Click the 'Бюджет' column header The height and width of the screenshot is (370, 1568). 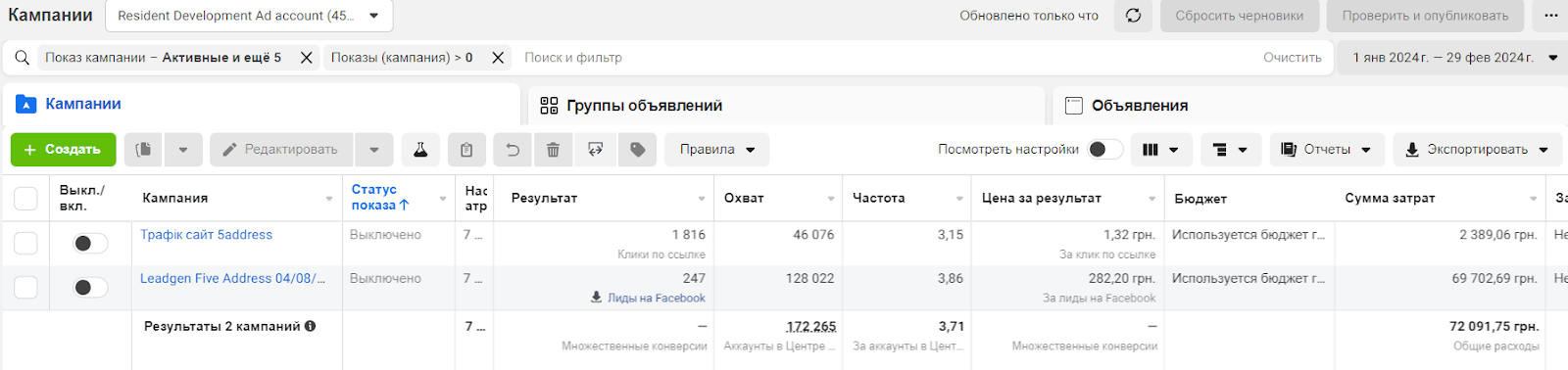click(1200, 199)
